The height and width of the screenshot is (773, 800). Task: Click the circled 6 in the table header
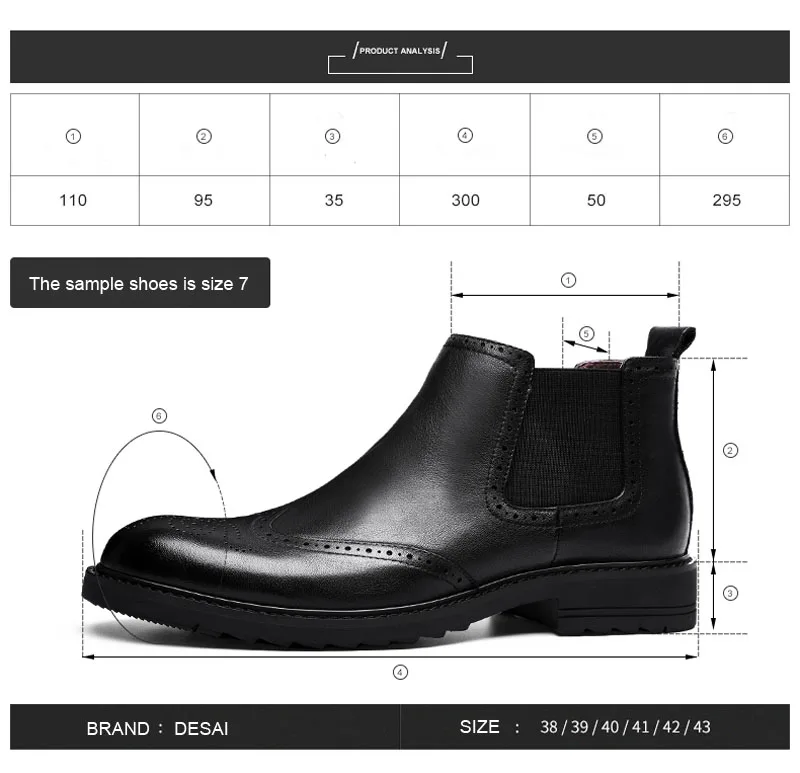[x=725, y=137]
